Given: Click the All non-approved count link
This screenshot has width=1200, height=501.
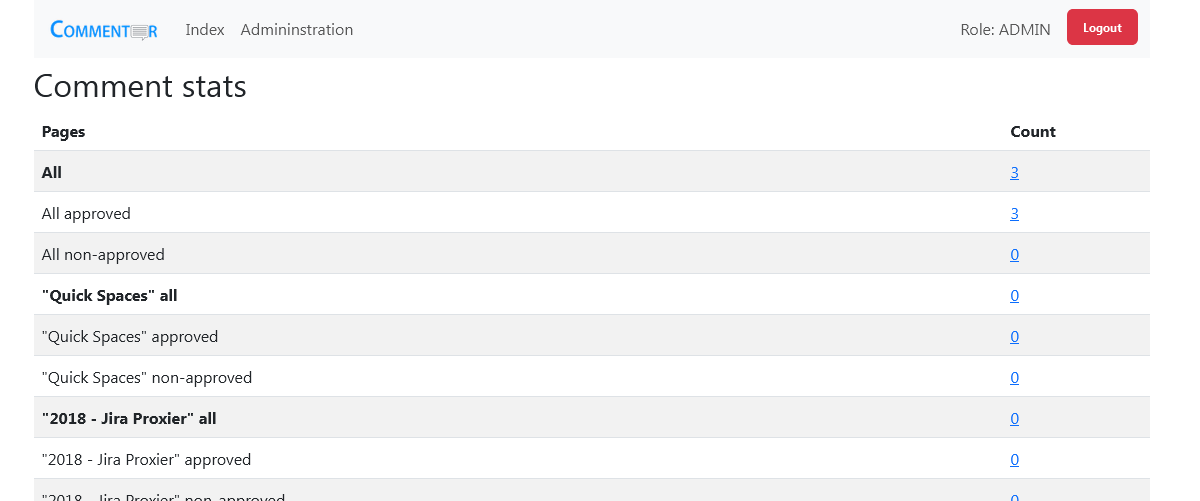Looking at the screenshot, I should tap(1014, 254).
